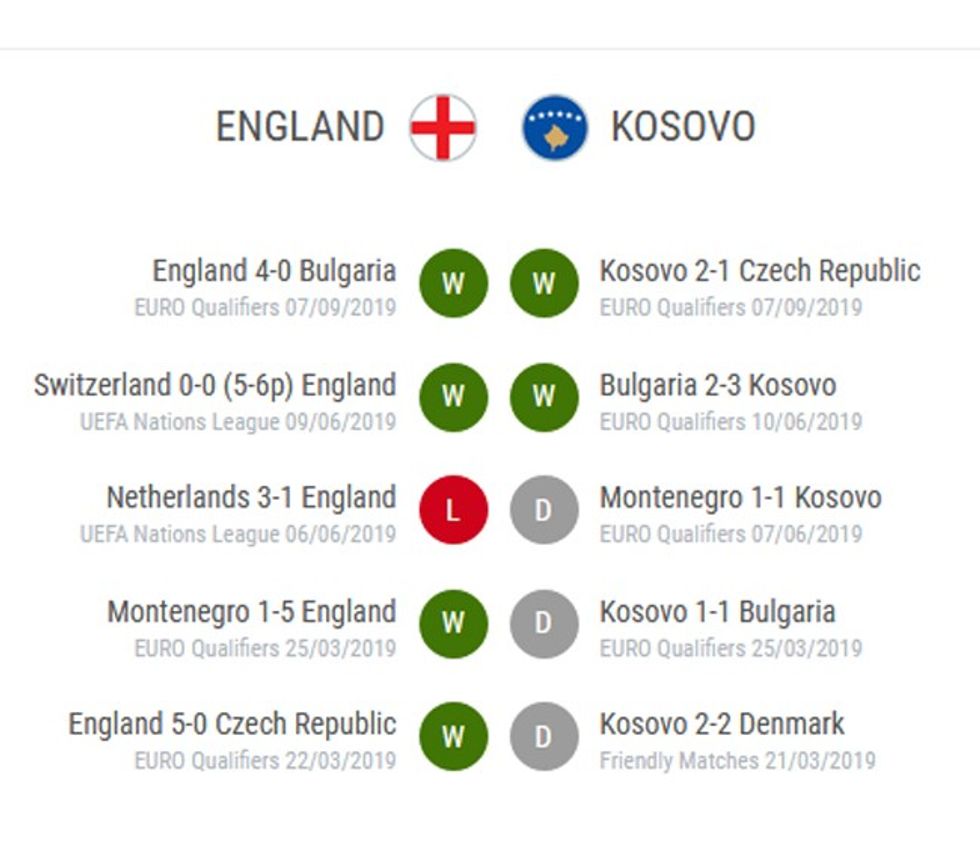Click Kosovo's D badge for Denmark match

point(544,737)
